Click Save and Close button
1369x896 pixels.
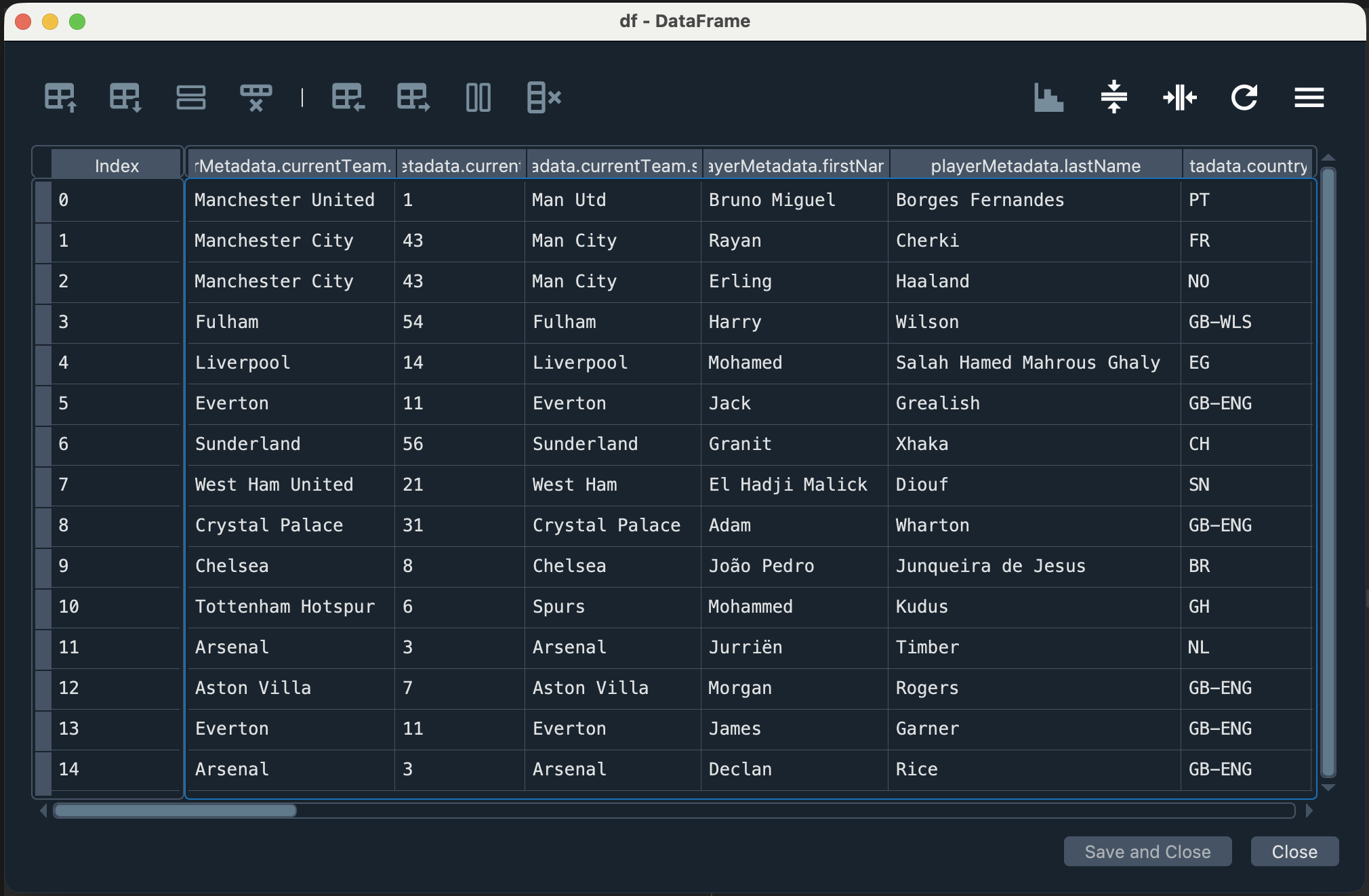point(1147,851)
